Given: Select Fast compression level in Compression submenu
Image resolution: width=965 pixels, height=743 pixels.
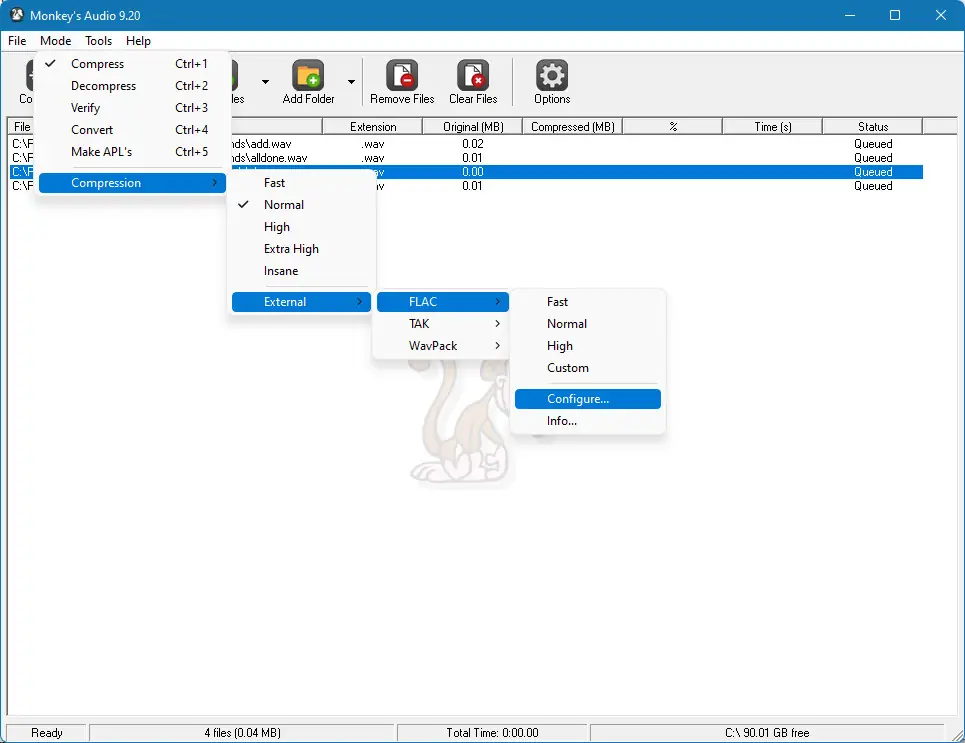Looking at the screenshot, I should (302, 183).
